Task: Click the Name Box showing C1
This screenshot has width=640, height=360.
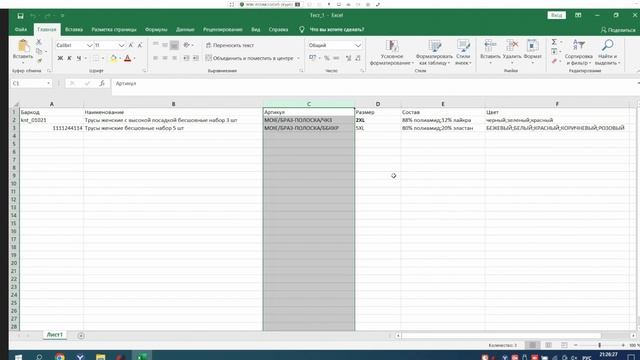Action: pyautogui.click(x=31, y=83)
